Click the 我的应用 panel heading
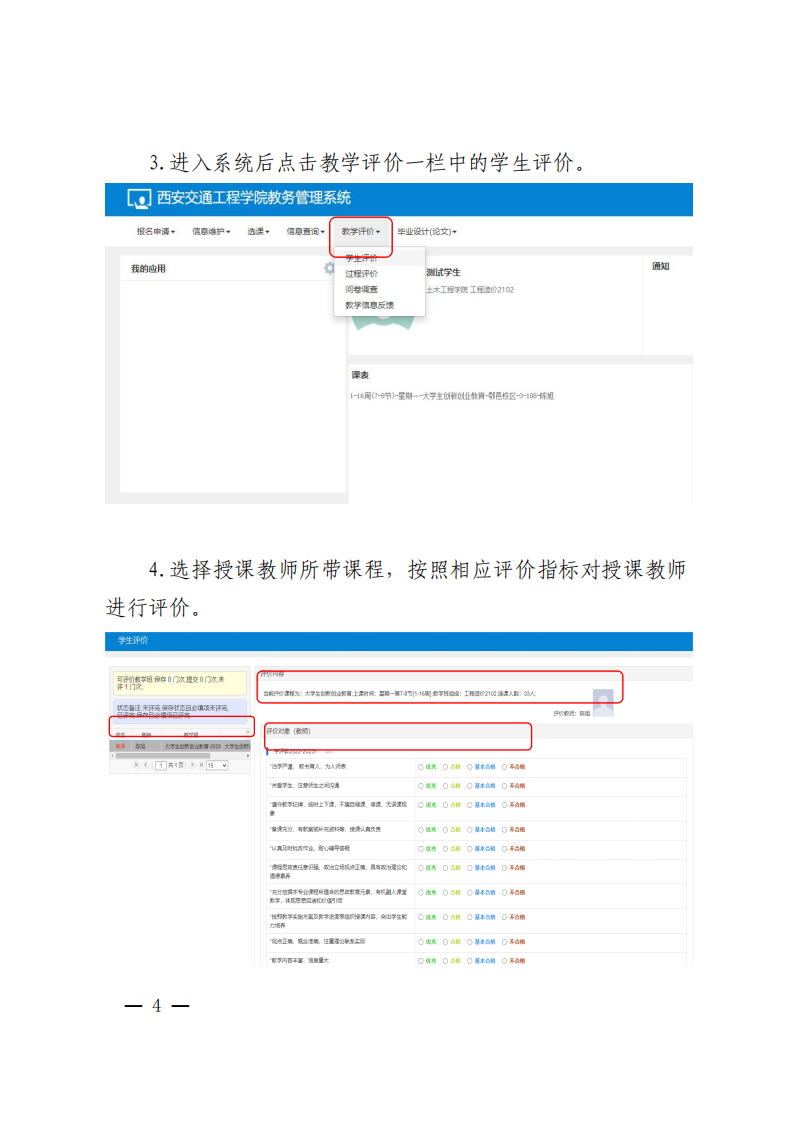 click(148, 269)
